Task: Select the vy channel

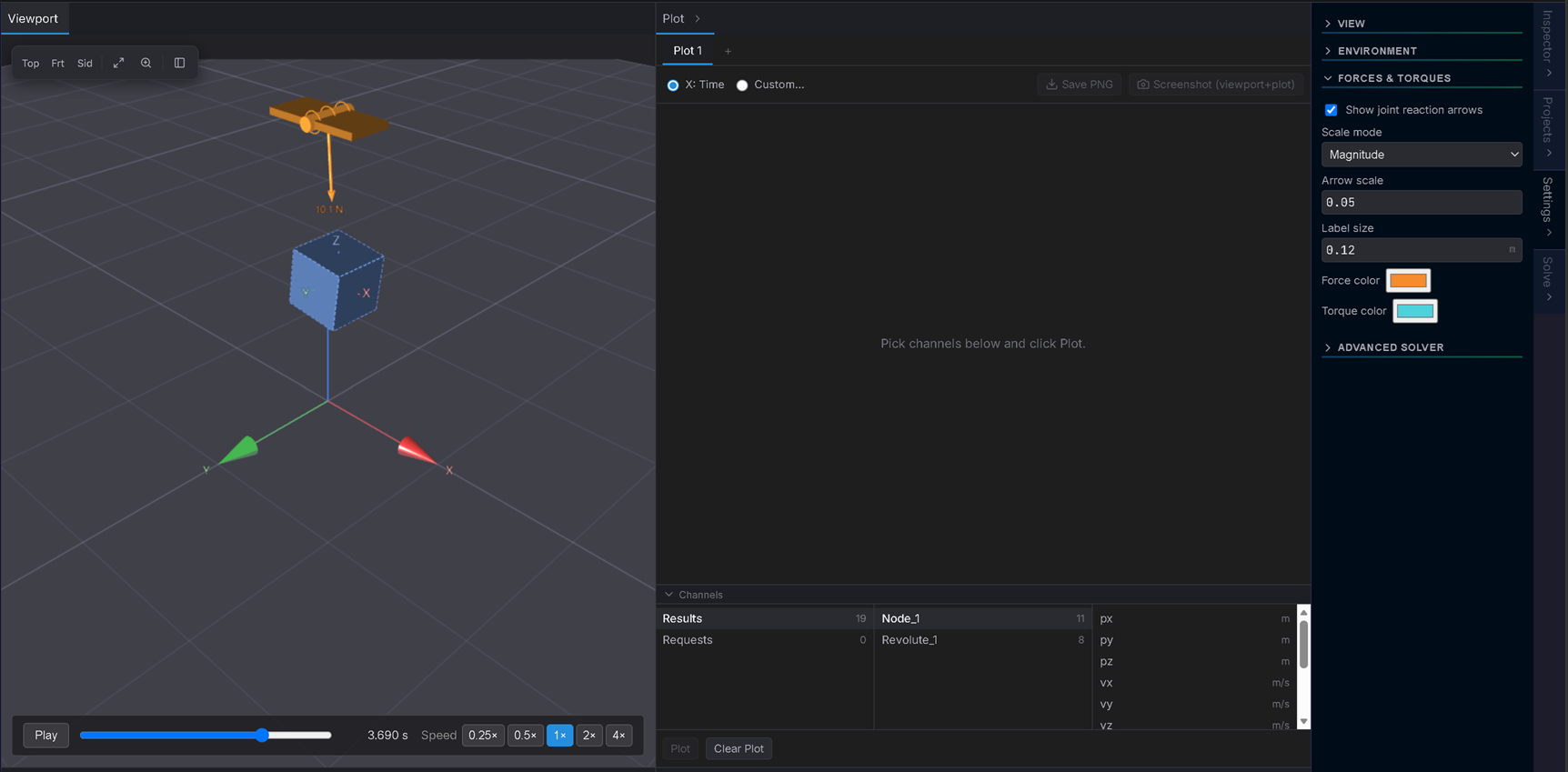Action: tap(1195, 705)
